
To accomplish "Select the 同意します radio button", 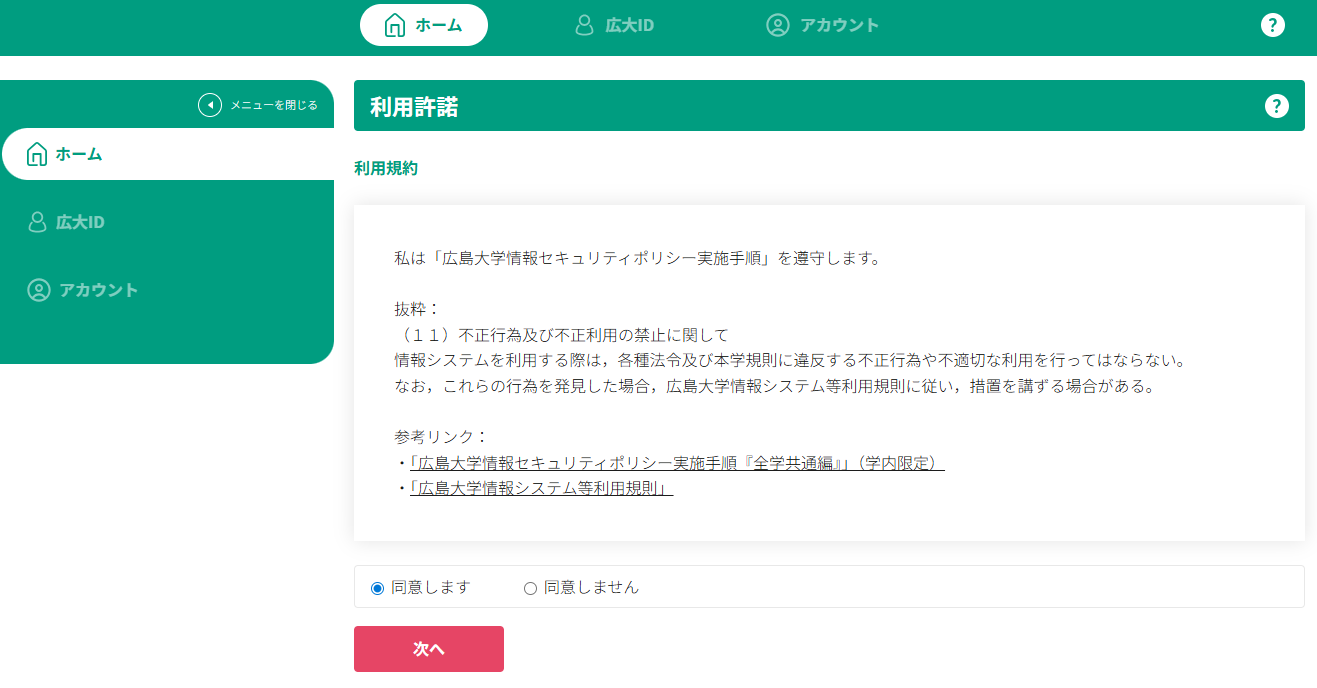I will (x=377, y=588).
